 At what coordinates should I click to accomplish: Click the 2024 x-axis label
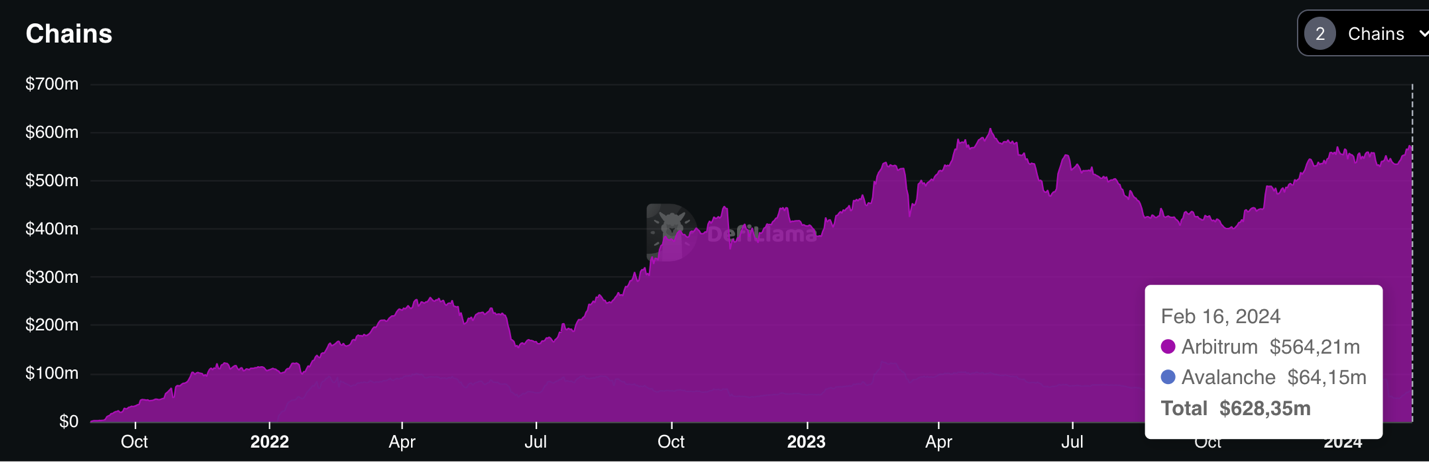[1343, 442]
